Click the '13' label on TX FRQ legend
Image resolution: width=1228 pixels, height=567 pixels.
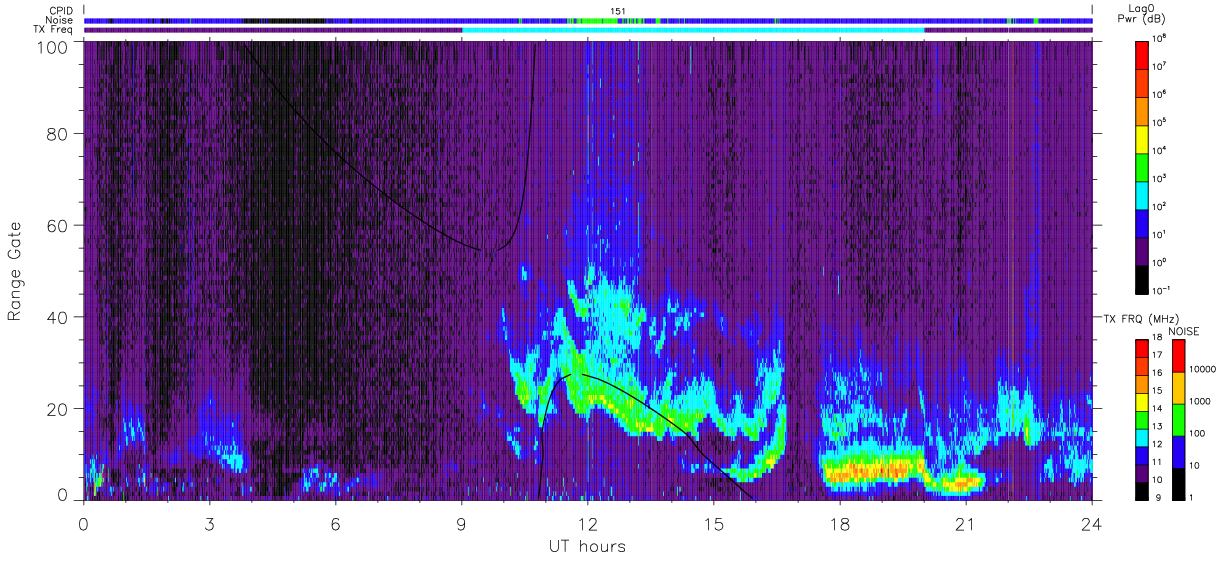point(1157,426)
